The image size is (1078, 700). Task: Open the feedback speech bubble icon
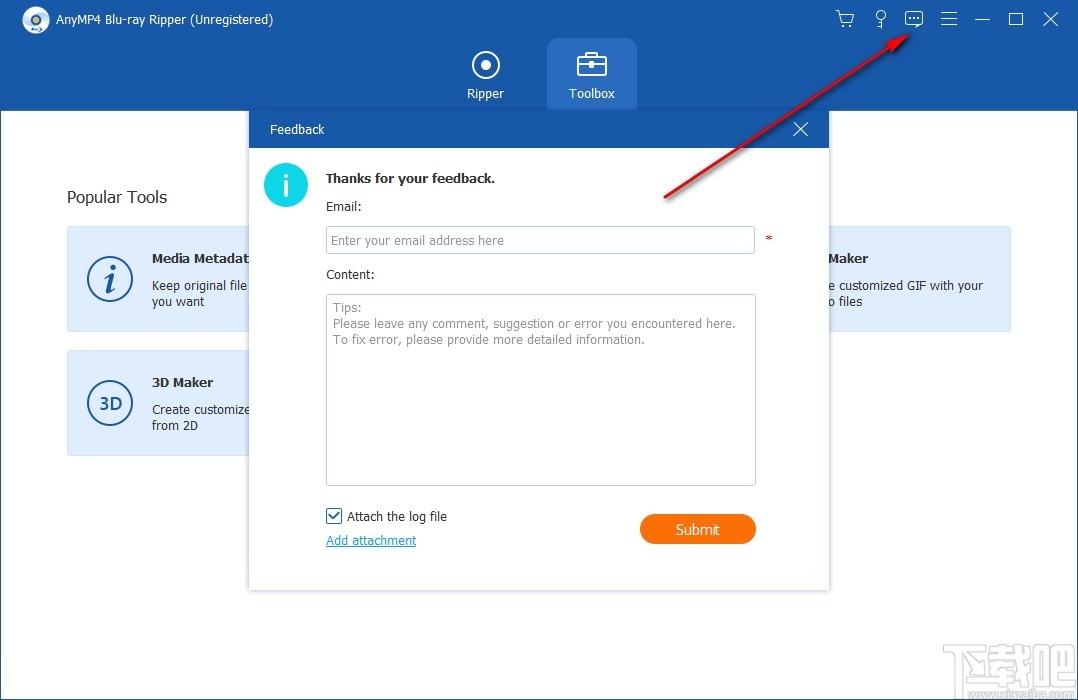point(914,19)
